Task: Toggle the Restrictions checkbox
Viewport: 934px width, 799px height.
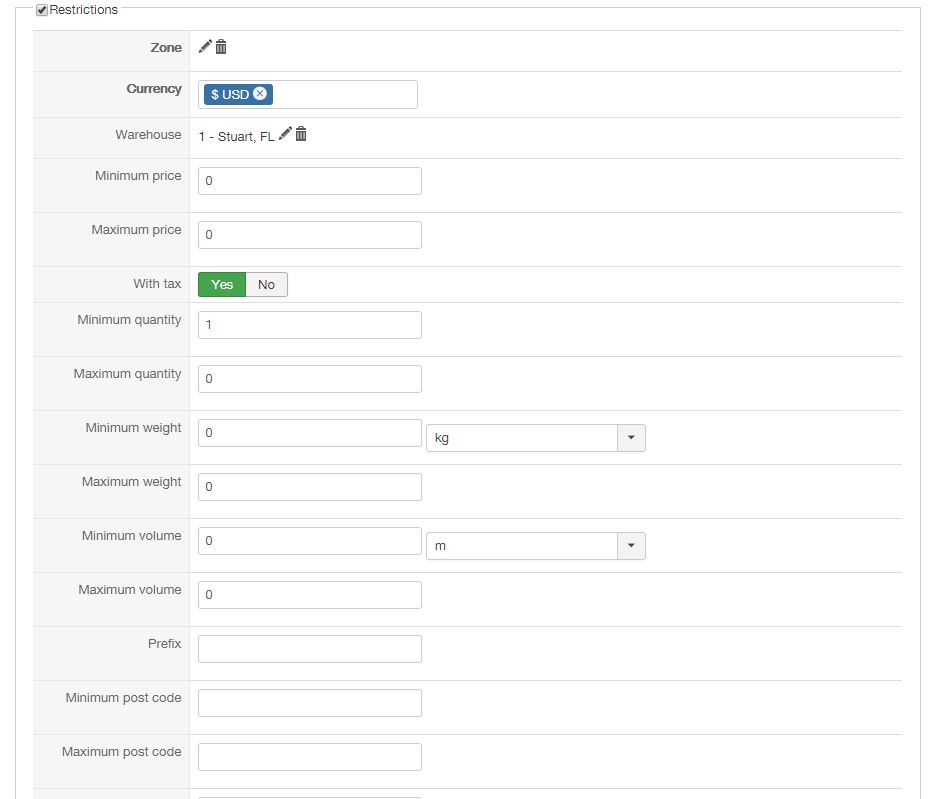Action: 42,10
